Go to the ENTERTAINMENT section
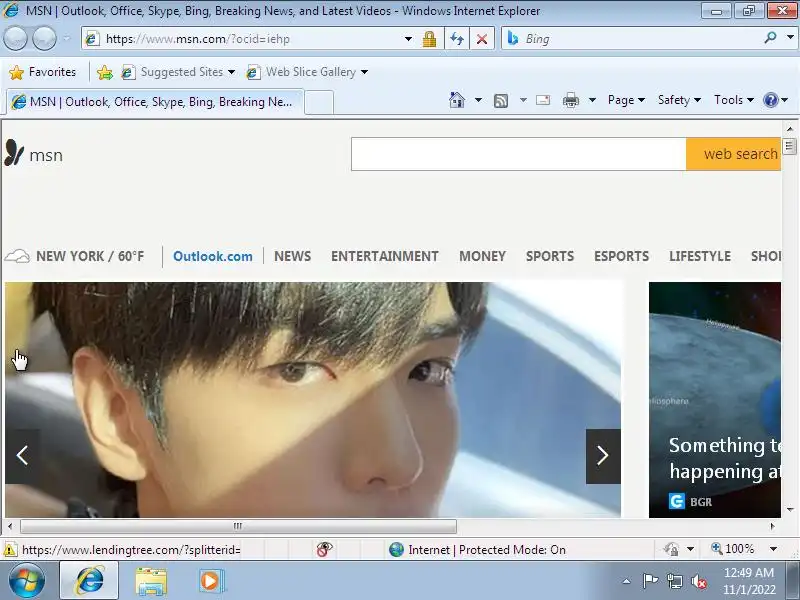Screen dimensions: 800x600 pos(385,256)
